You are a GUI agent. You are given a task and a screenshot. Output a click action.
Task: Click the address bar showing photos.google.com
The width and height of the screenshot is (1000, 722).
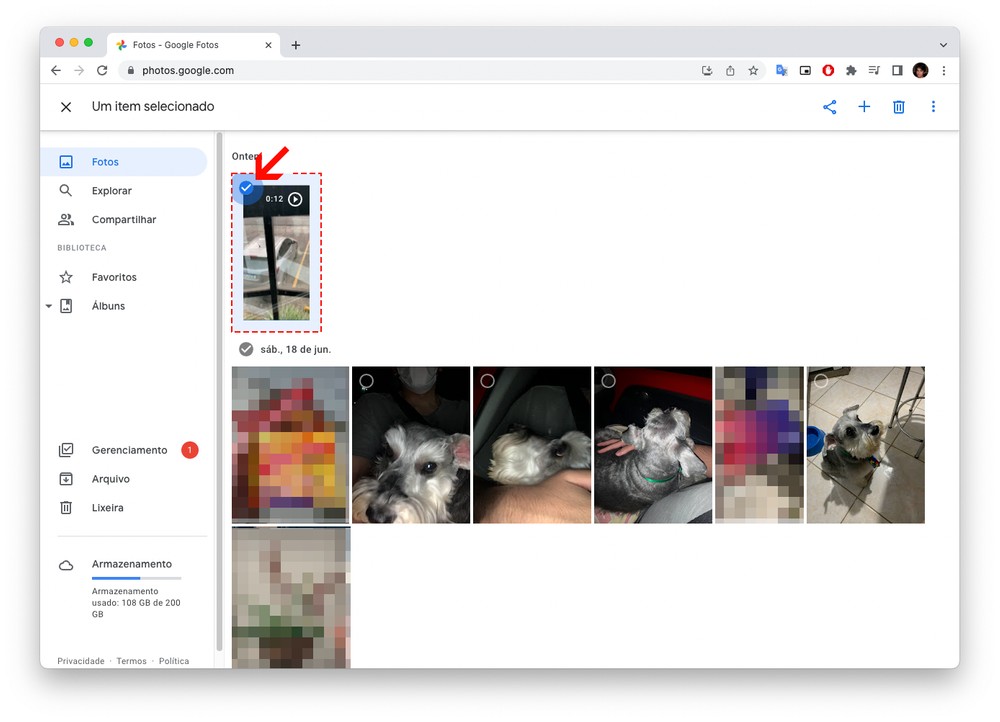coord(400,71)
